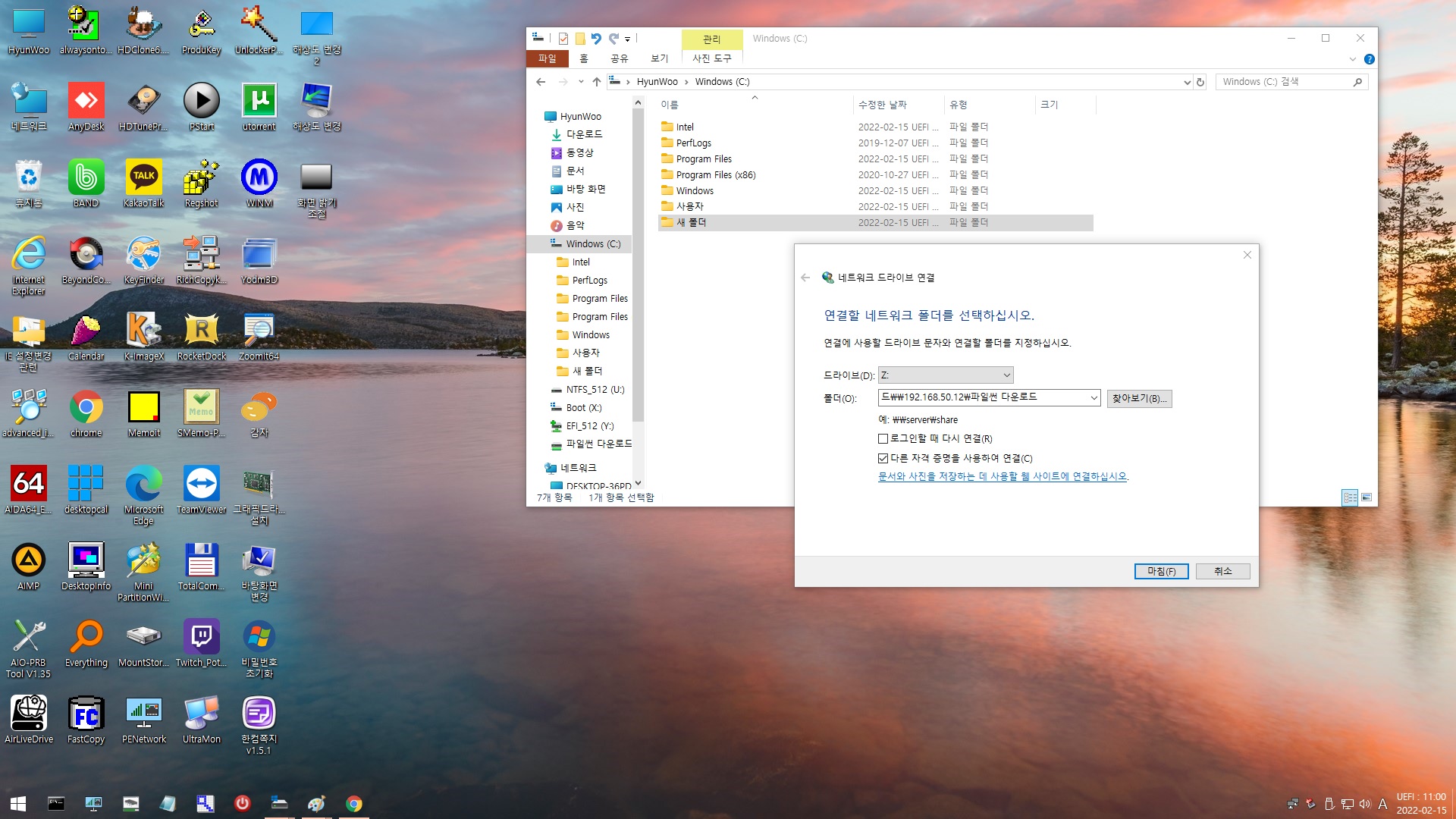Open the quick access toolbar customize dropdown
Viewport: 1456px width, 819px height.
[x=627, y=39]
